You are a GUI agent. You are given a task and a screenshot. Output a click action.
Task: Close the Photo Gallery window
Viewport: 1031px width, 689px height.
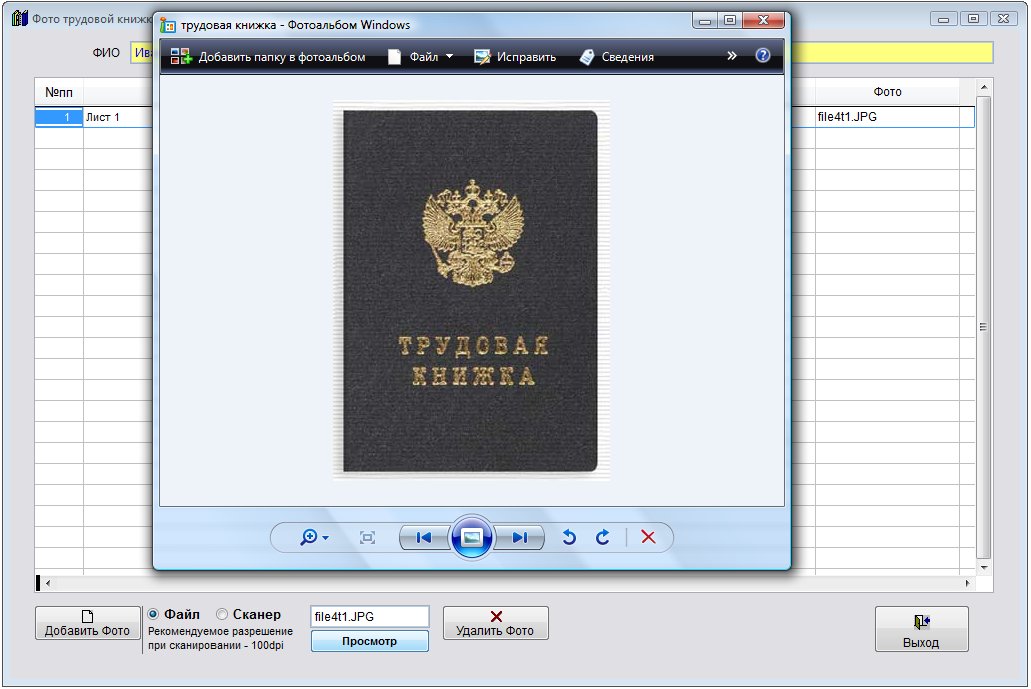tap(763, 20)
